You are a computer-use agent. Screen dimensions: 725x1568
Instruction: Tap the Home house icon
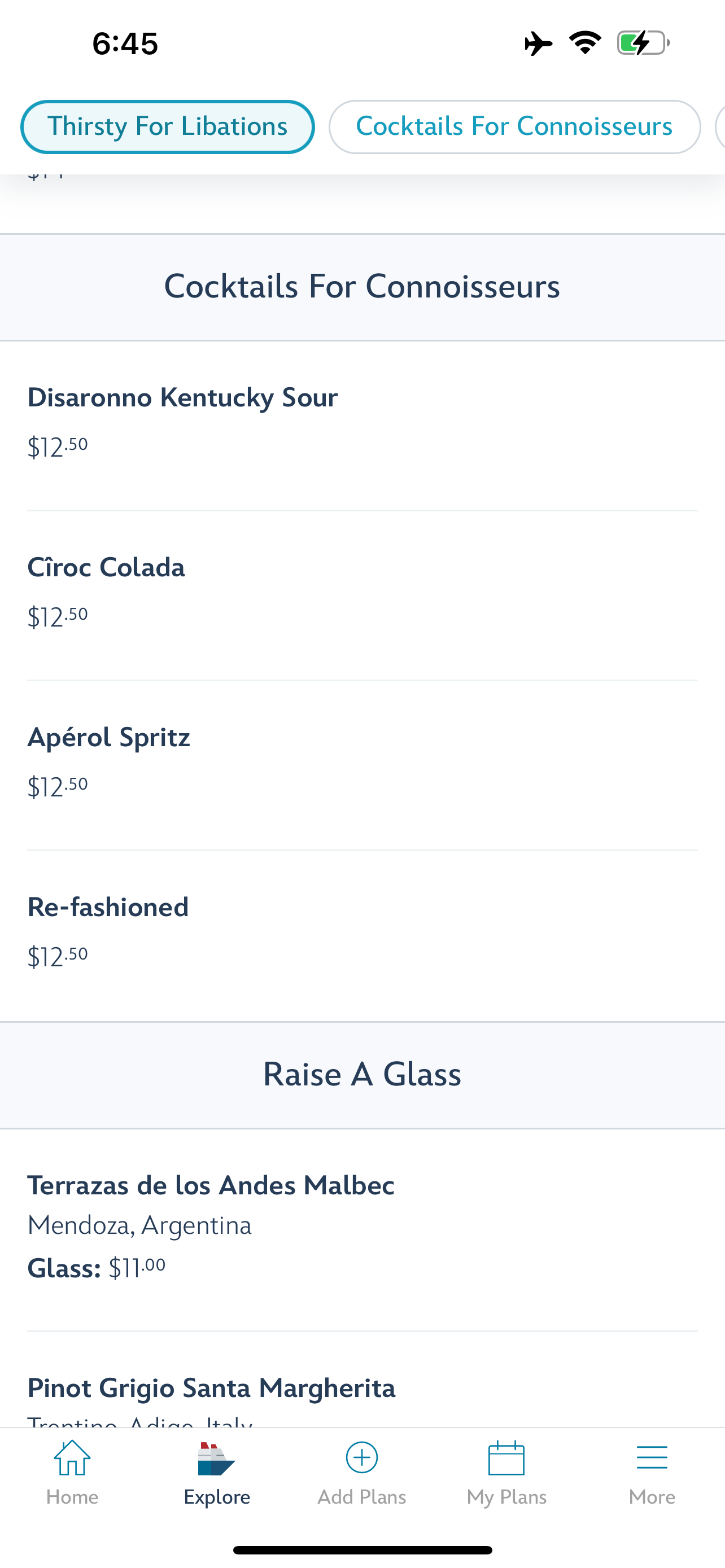click(x=72, y=1458)
